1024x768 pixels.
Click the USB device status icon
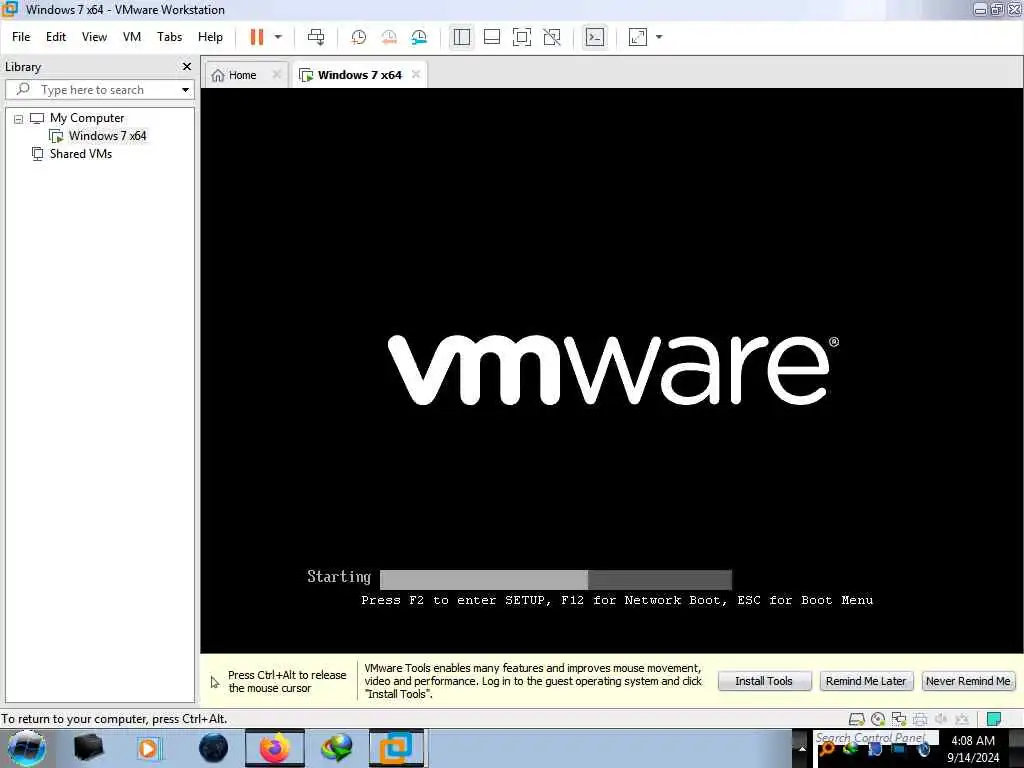pyautogui.click(x=962, y=719)
